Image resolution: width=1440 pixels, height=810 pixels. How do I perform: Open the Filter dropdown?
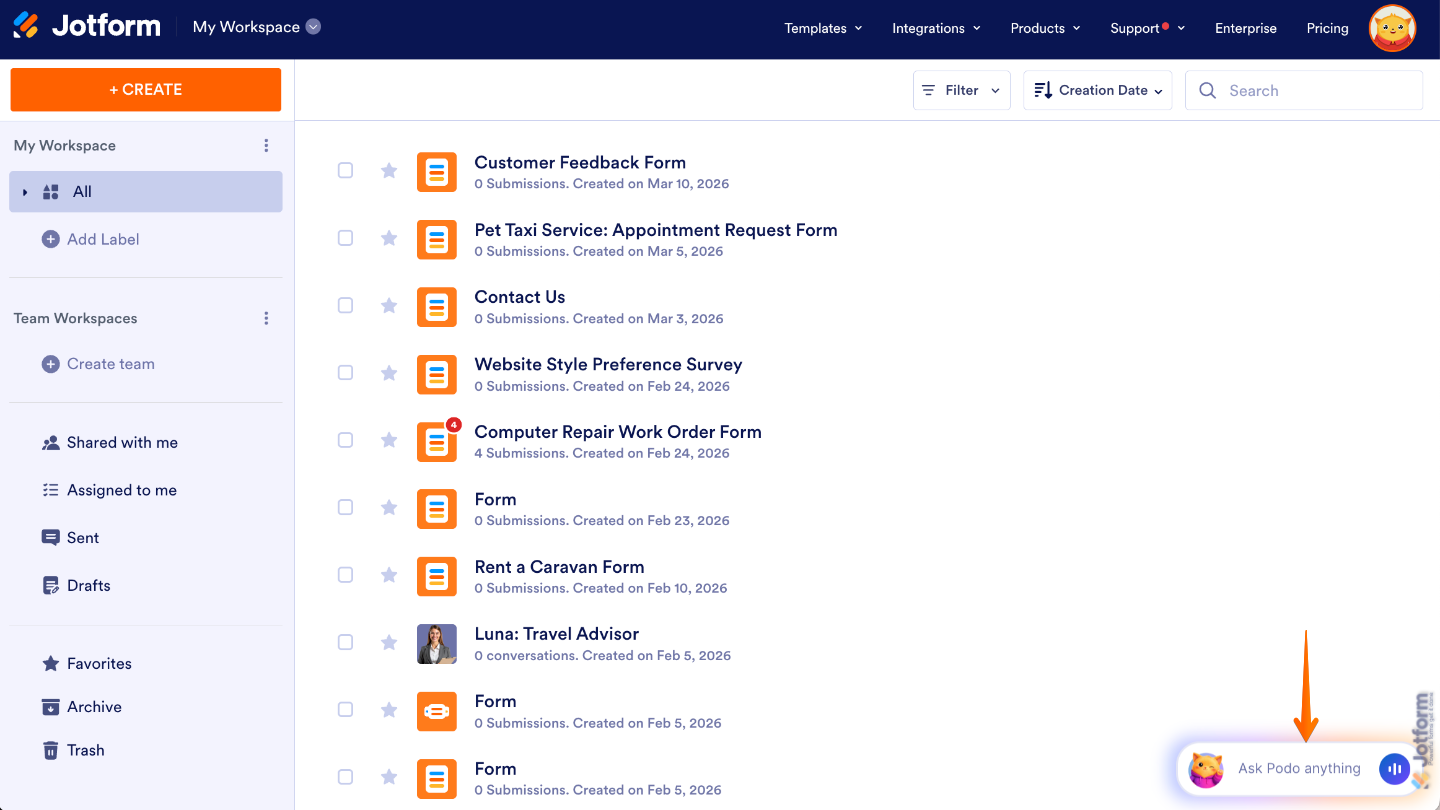pyautogui.click(x=961, y=90)
